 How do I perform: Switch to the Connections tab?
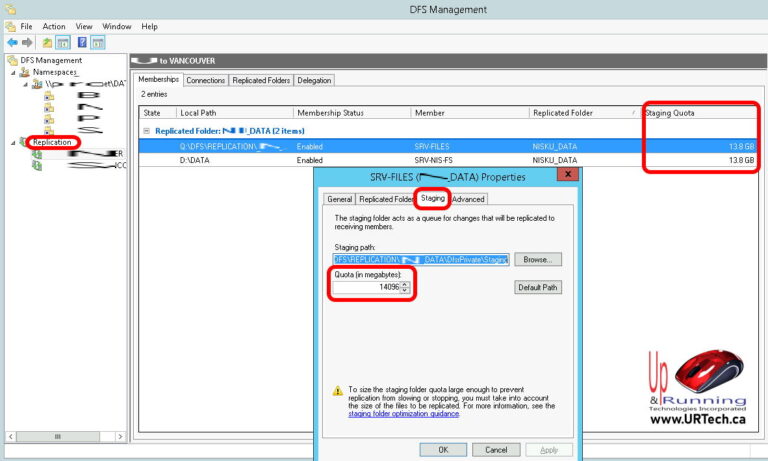206,80
